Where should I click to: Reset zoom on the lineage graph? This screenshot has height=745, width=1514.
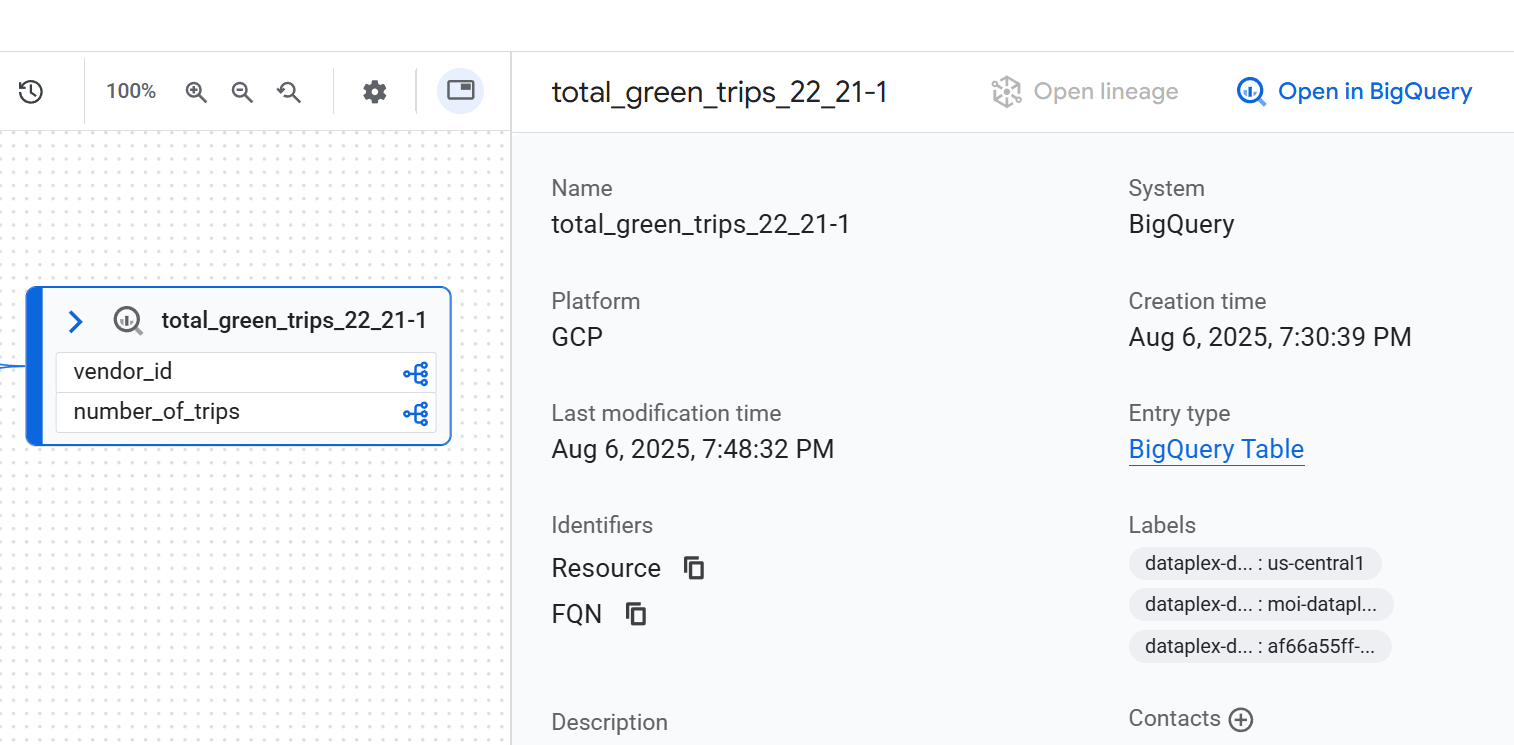(x=289, y=92)
